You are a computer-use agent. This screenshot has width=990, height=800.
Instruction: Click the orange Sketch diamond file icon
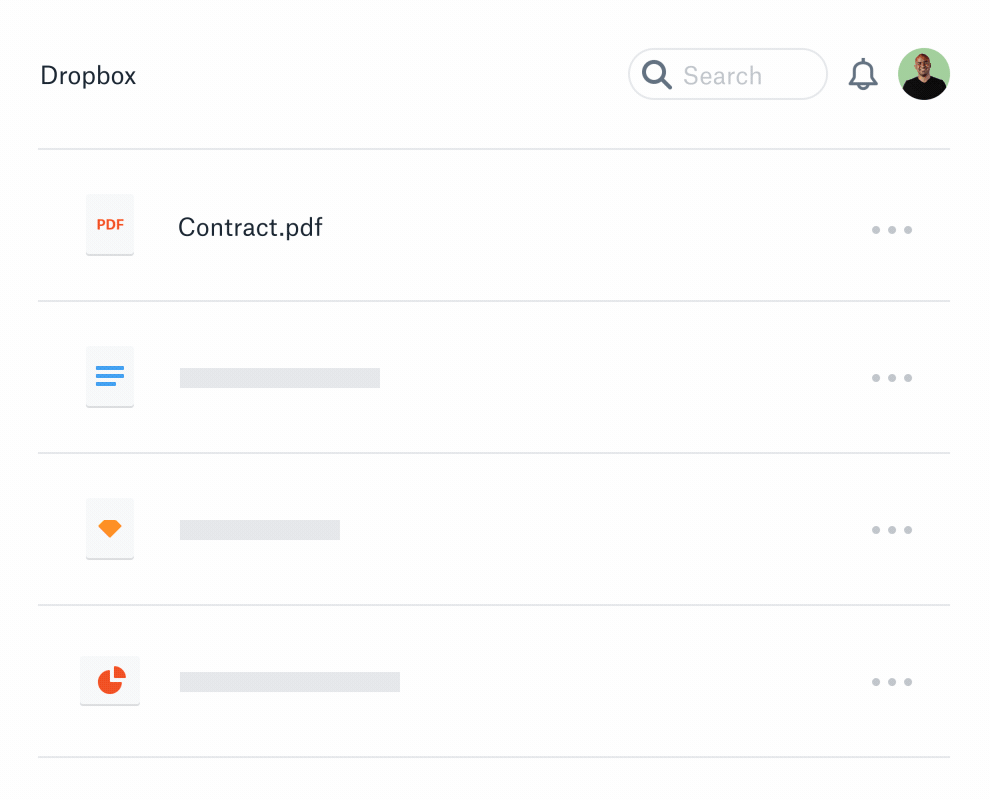[110, 528]
